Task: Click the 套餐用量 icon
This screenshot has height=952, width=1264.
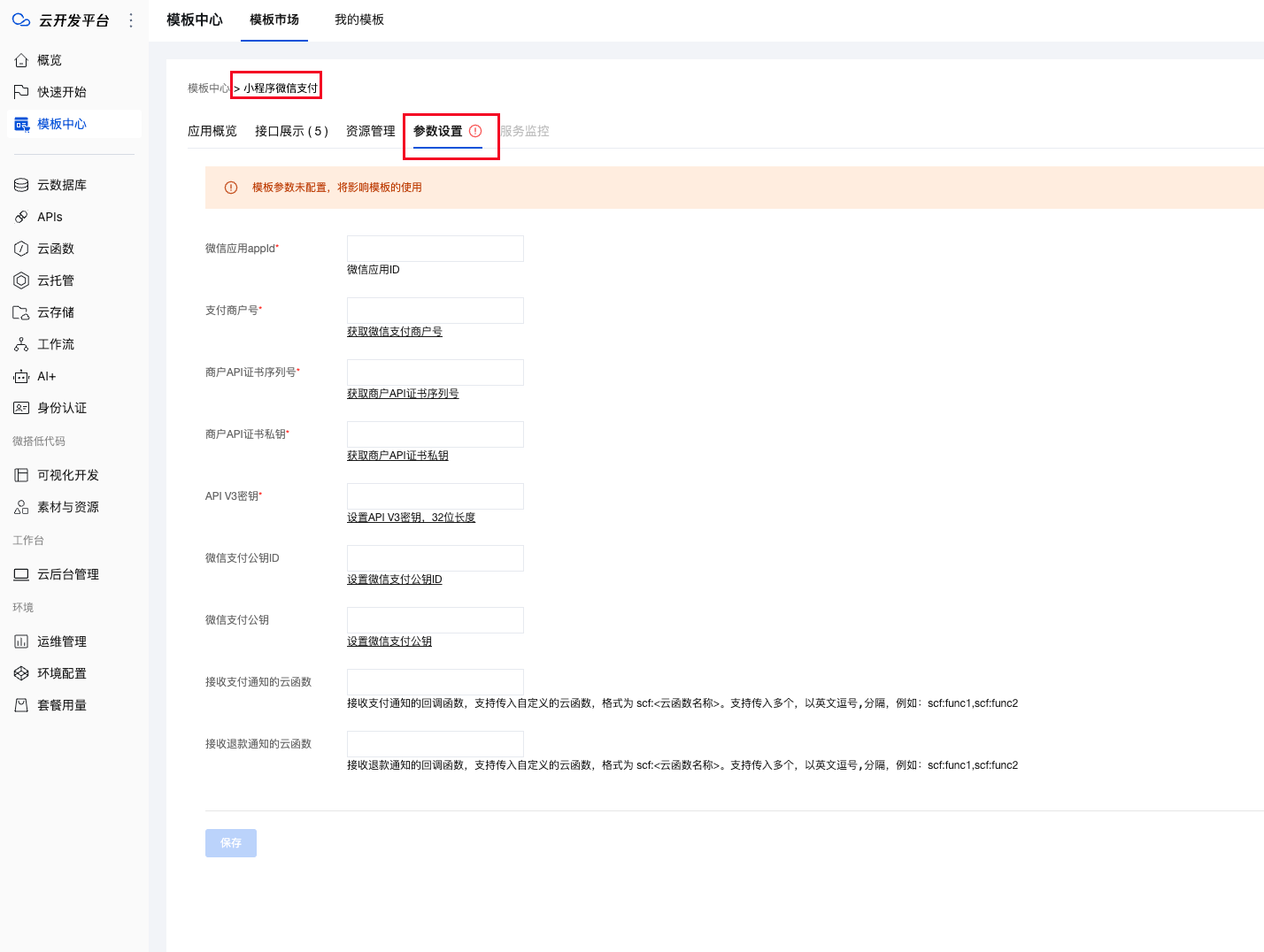Action: click(x=21, y=705)
